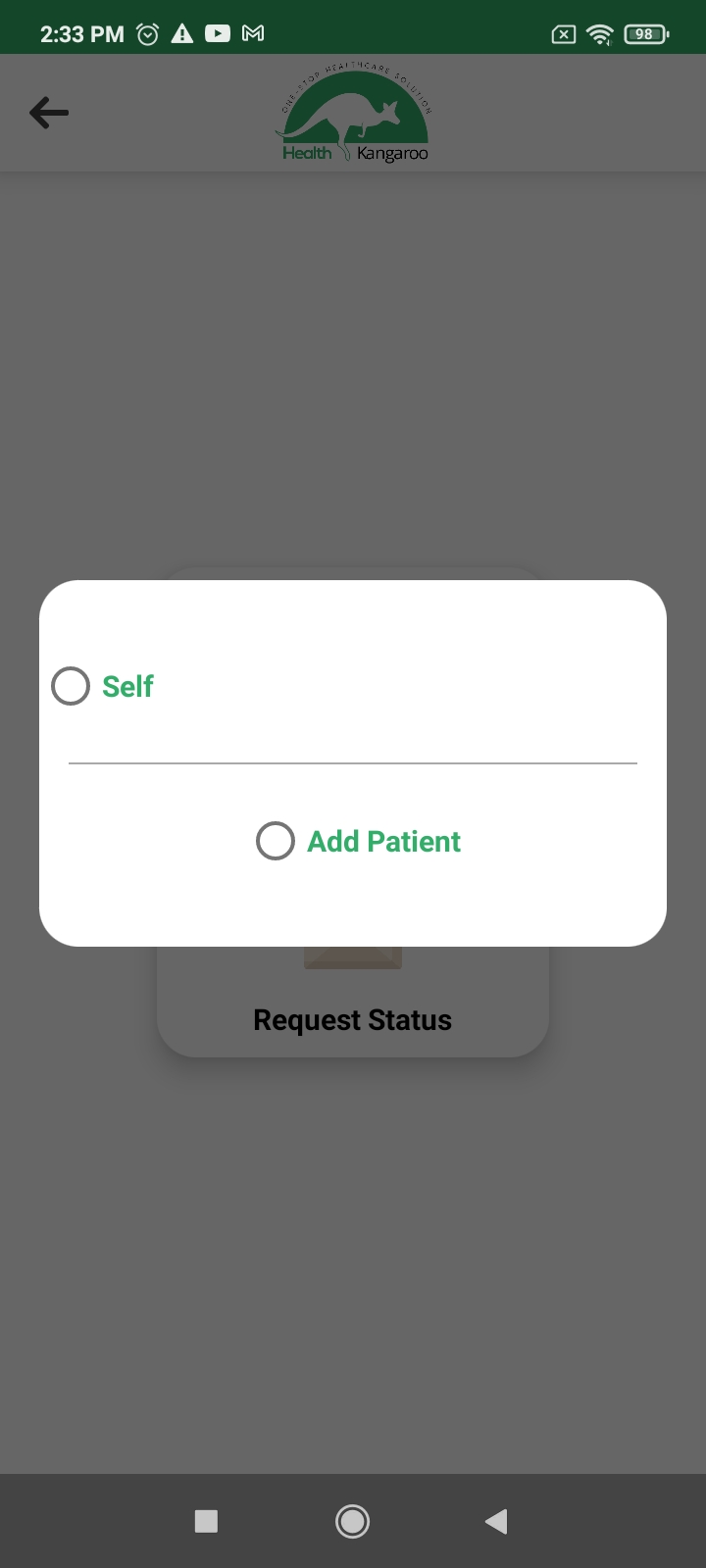Viewport: 706px width, 1568px height.
Task: Tap the back arrow in the header
Action: point(49,113)
